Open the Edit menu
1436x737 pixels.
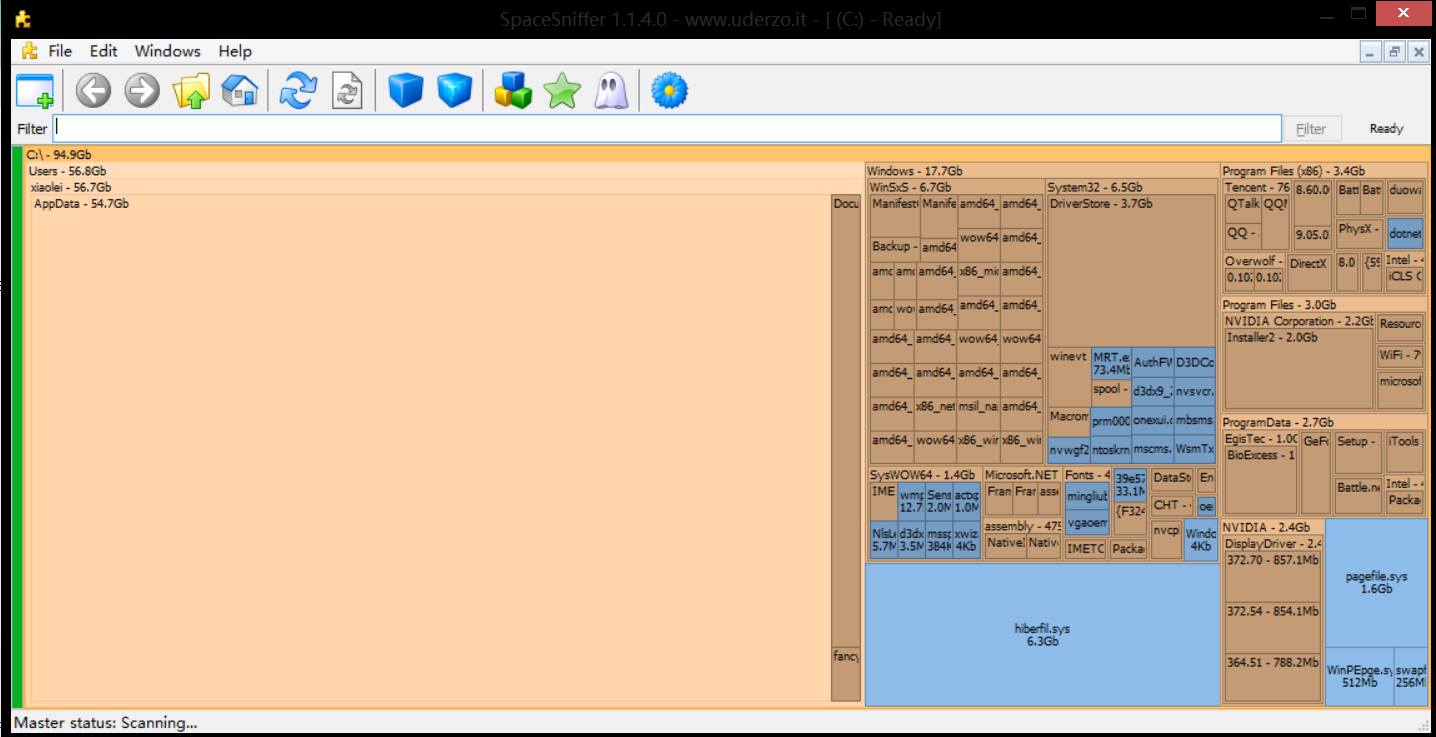(x=104, y=51)
